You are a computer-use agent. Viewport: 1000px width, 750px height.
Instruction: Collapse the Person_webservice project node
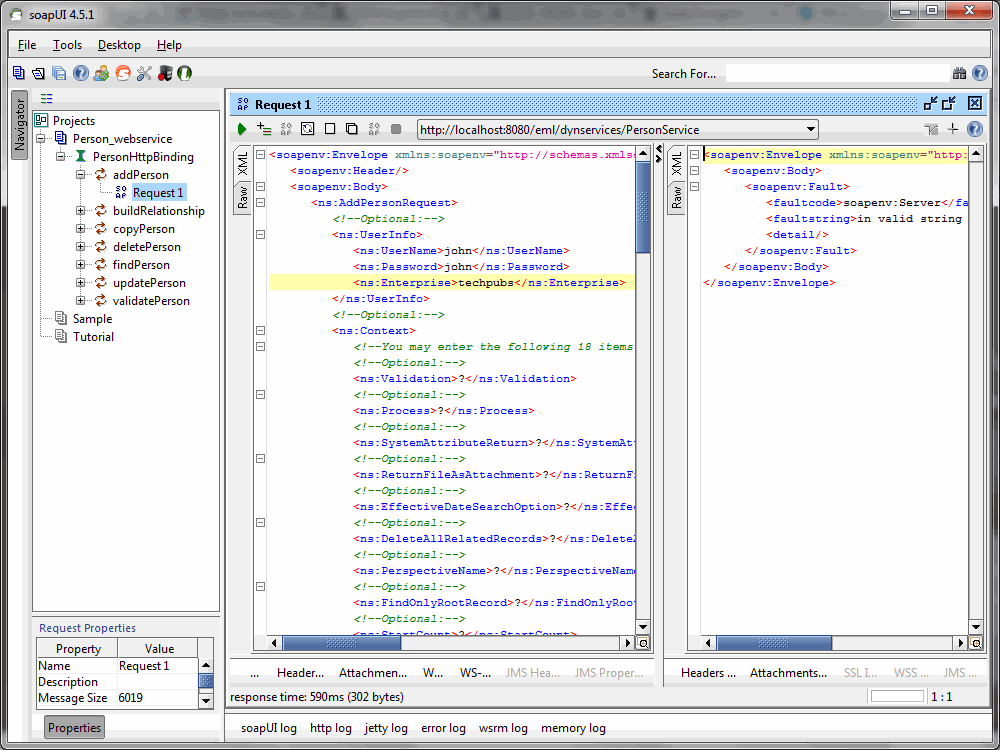click(x=41, y=138)
